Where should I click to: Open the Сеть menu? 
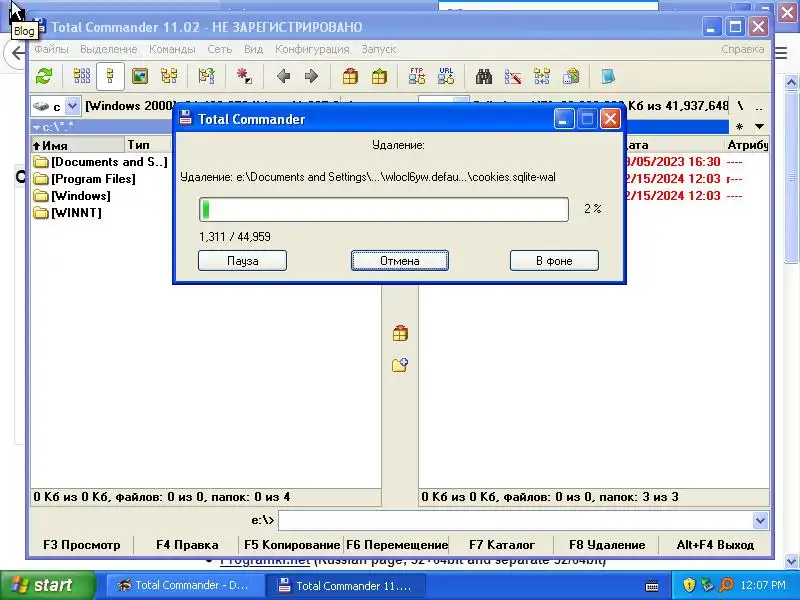219,49
